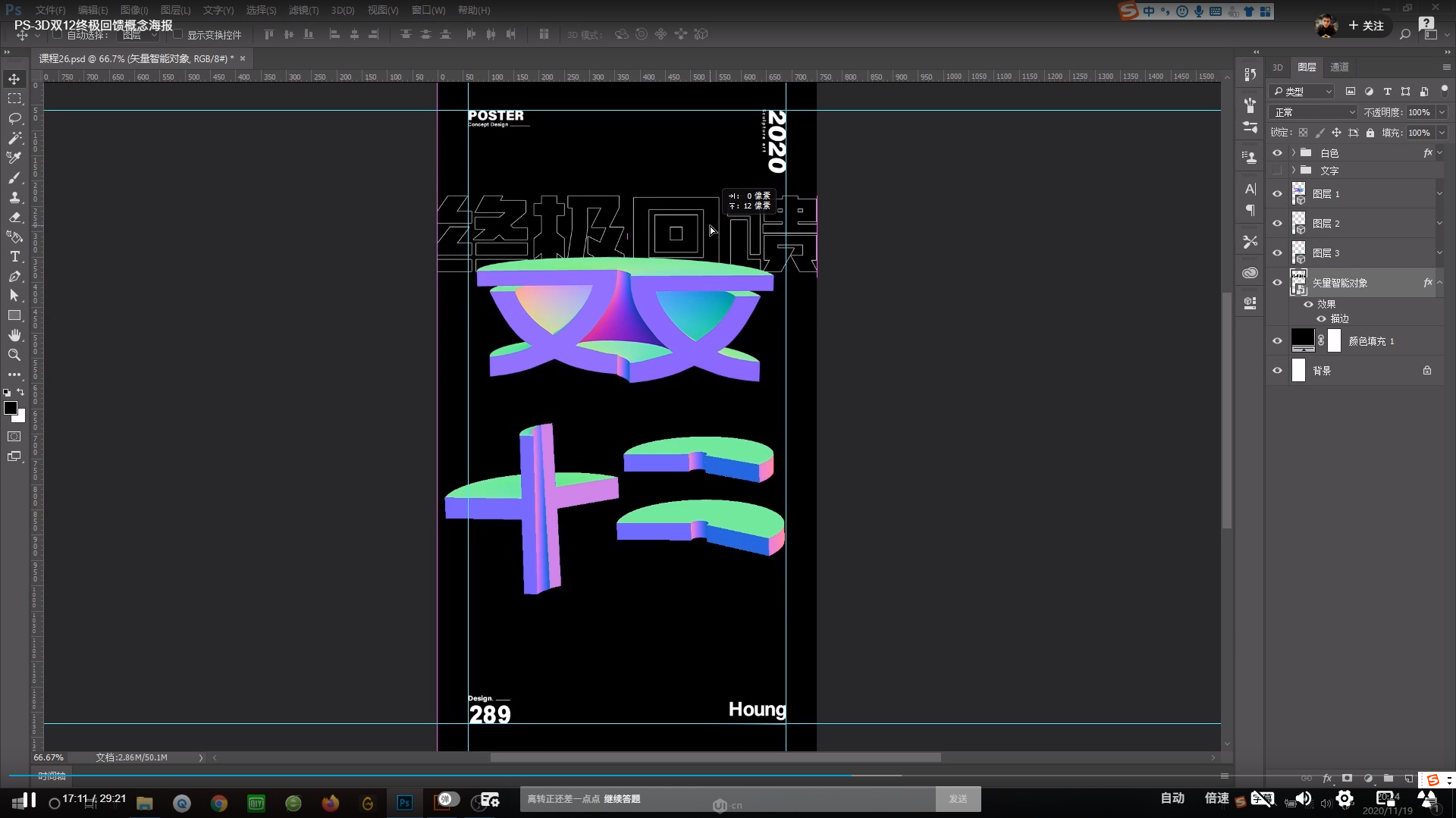This screenshot has width=1456, height=818.
Task: Show the 文字 group layer
Action: point(1277,171)
